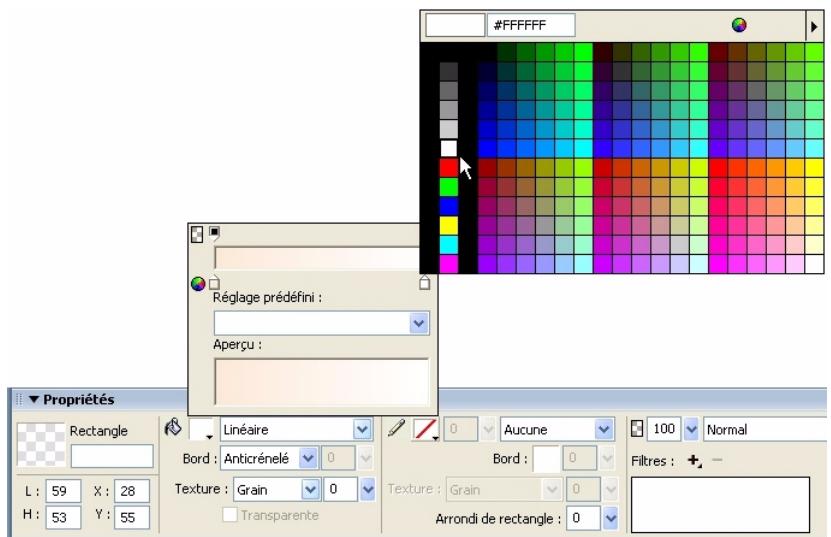Screen dimensions: 831x537
Task: Click the opacity checkerboard icon beside 100
Action: 636,428
